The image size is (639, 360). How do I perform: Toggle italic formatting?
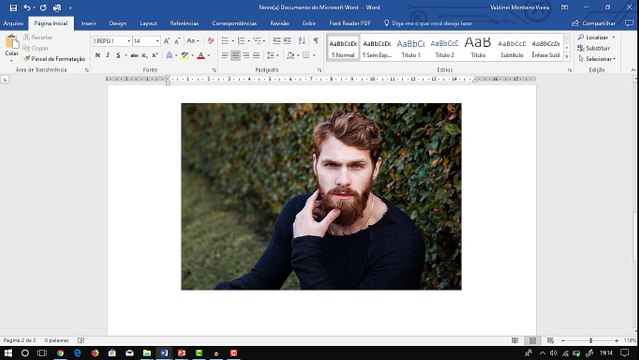108,55
